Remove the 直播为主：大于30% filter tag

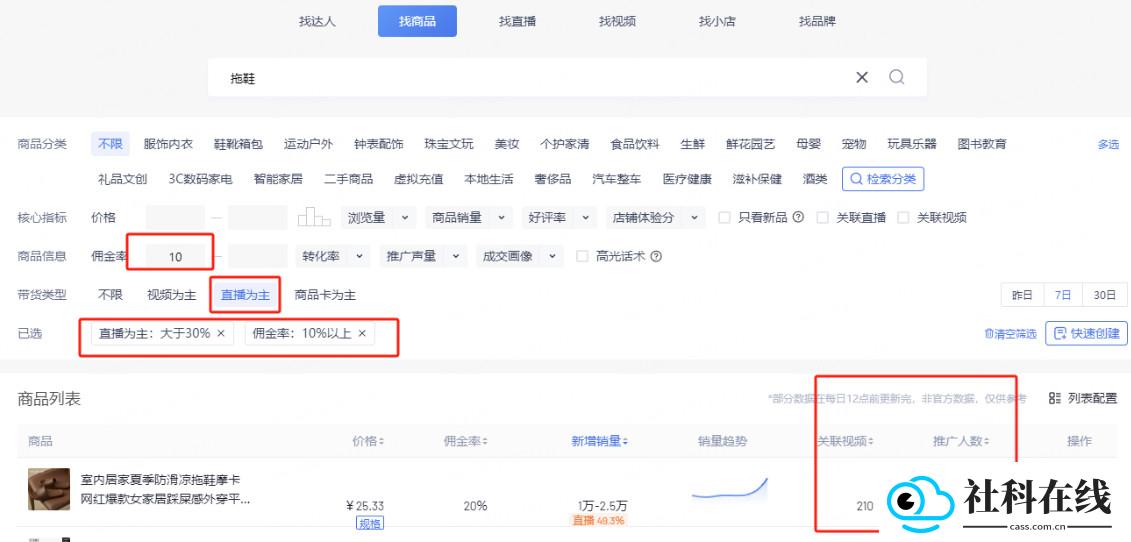coord(221,333)
